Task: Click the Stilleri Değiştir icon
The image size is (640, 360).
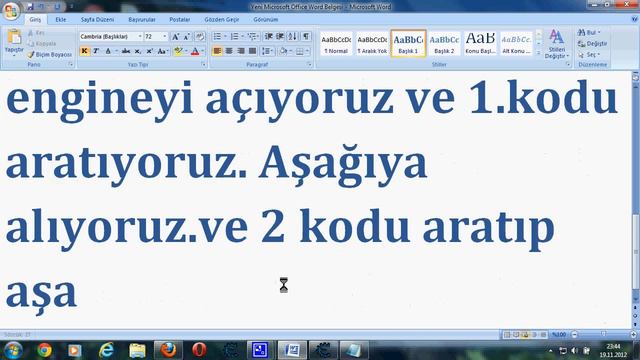Action: click(x=556, y=44)
